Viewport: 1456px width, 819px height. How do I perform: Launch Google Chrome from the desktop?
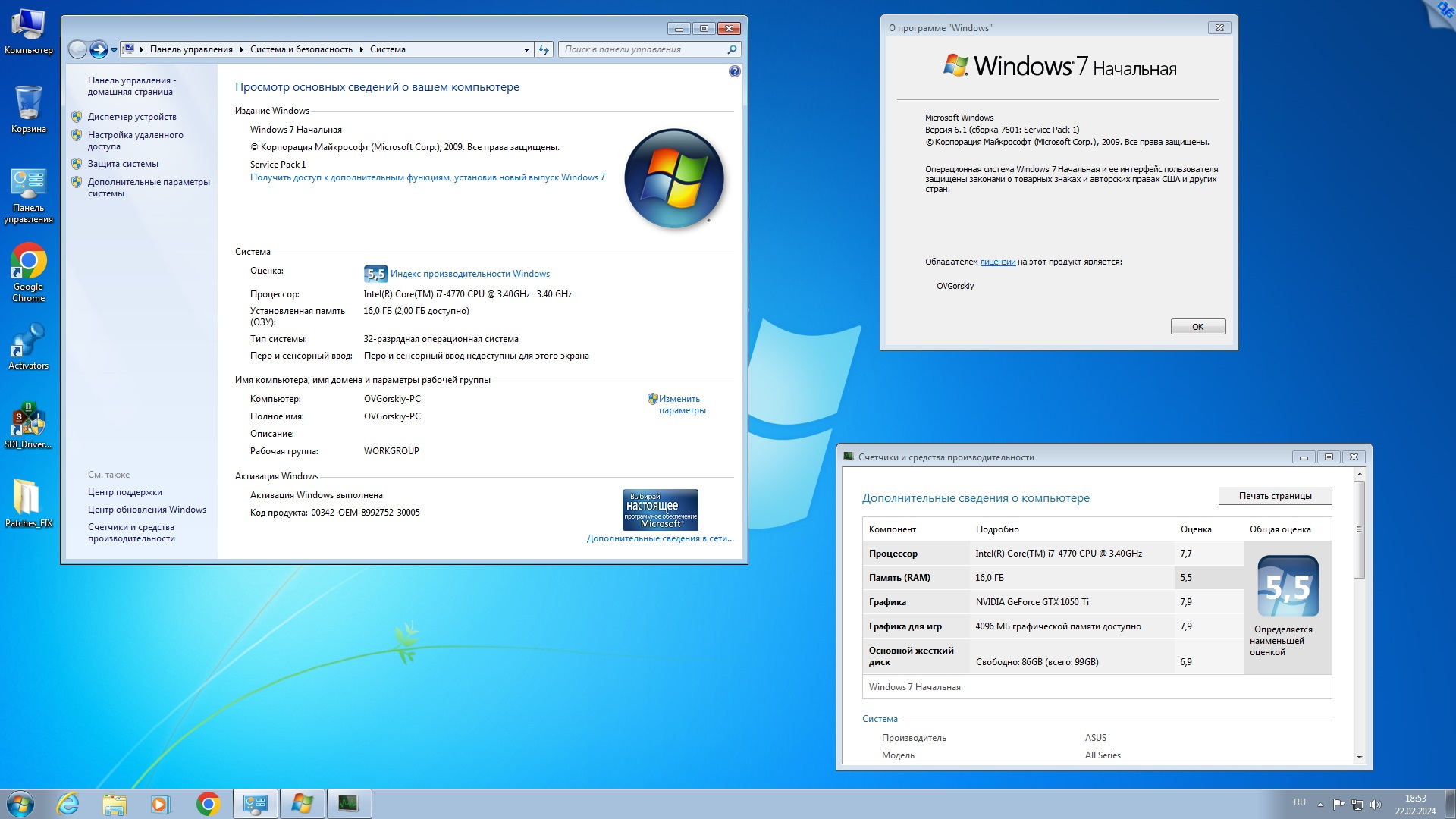click(x=29, y=273)
